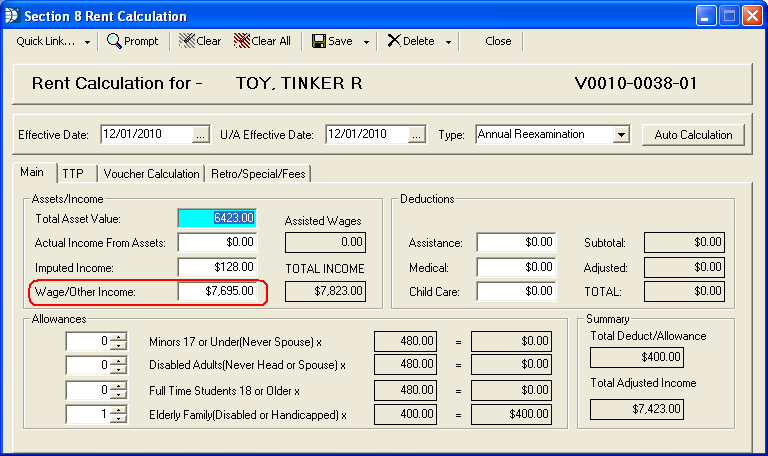Decrease Full Time Students count
The width and height of the screenshot is (768, 456).
pos(119,394)
